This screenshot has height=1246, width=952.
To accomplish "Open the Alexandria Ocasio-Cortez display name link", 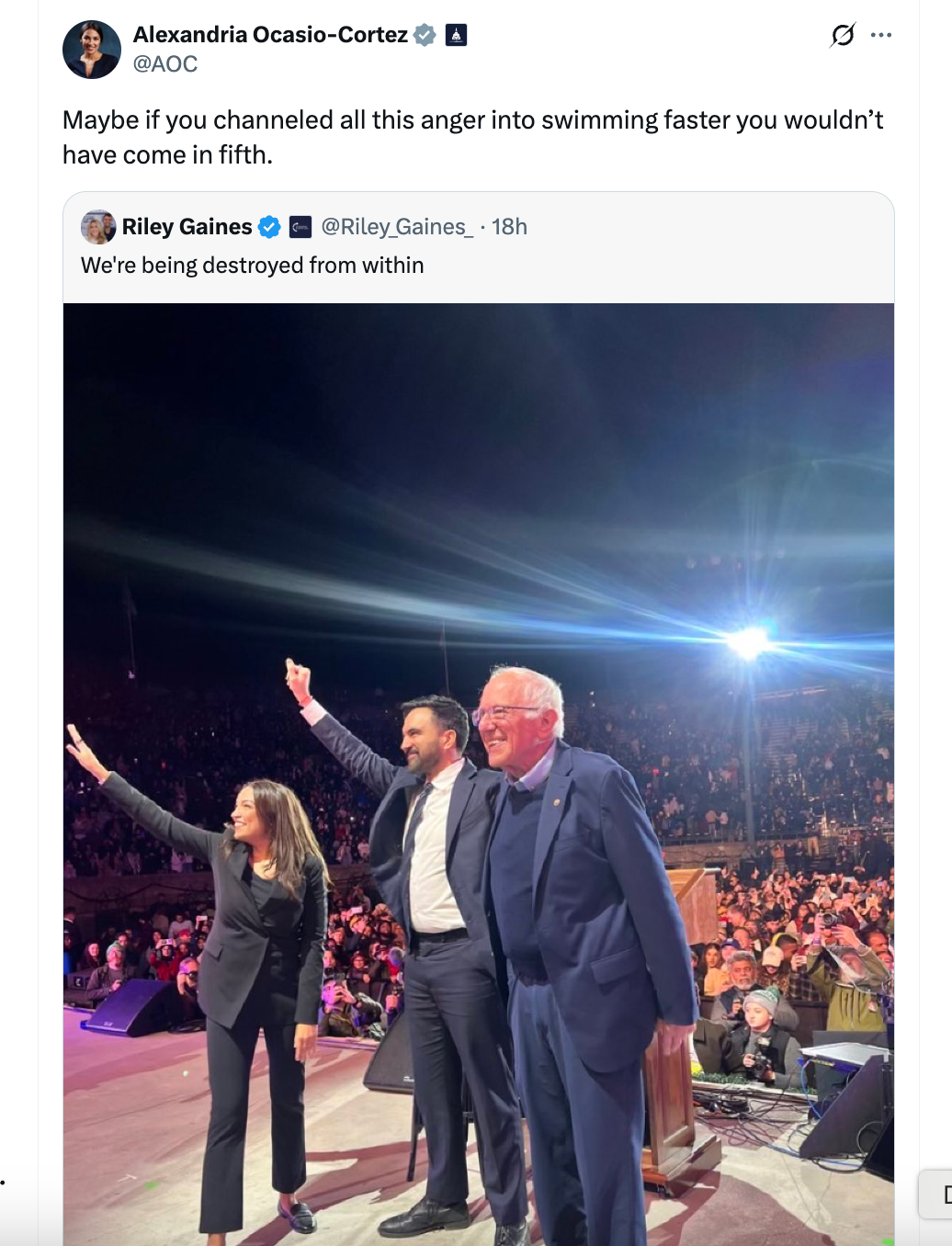I will click(270, 35).
